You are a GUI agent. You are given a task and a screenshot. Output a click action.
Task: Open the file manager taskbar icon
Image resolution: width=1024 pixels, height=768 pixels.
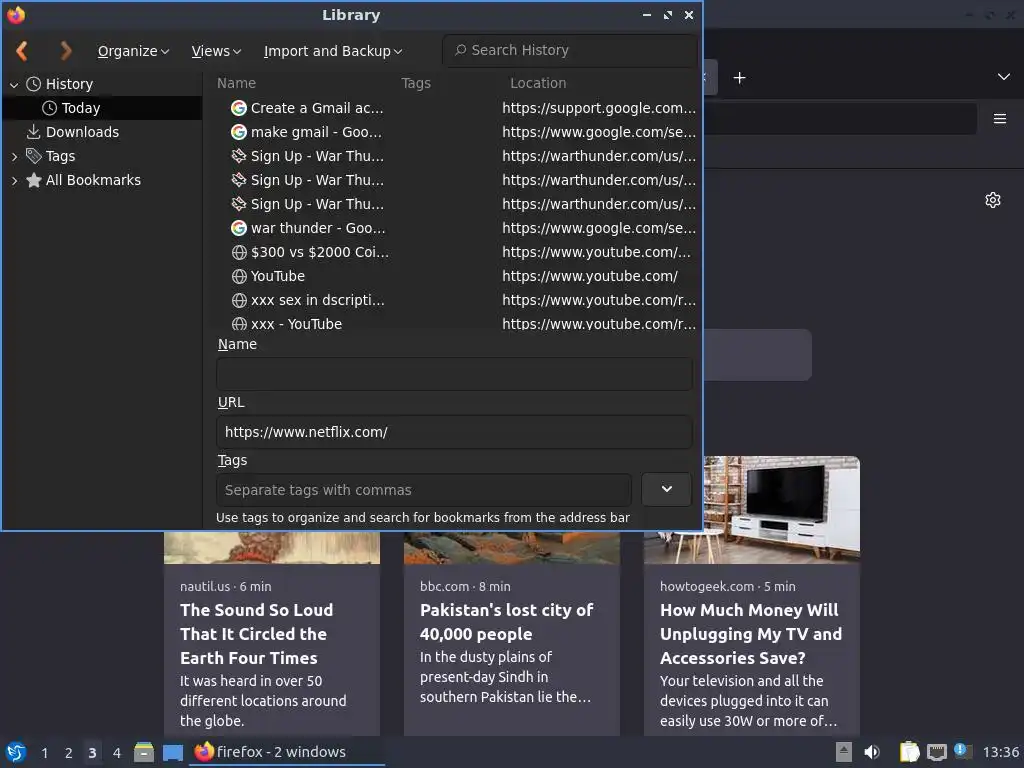tap(144, 752)
